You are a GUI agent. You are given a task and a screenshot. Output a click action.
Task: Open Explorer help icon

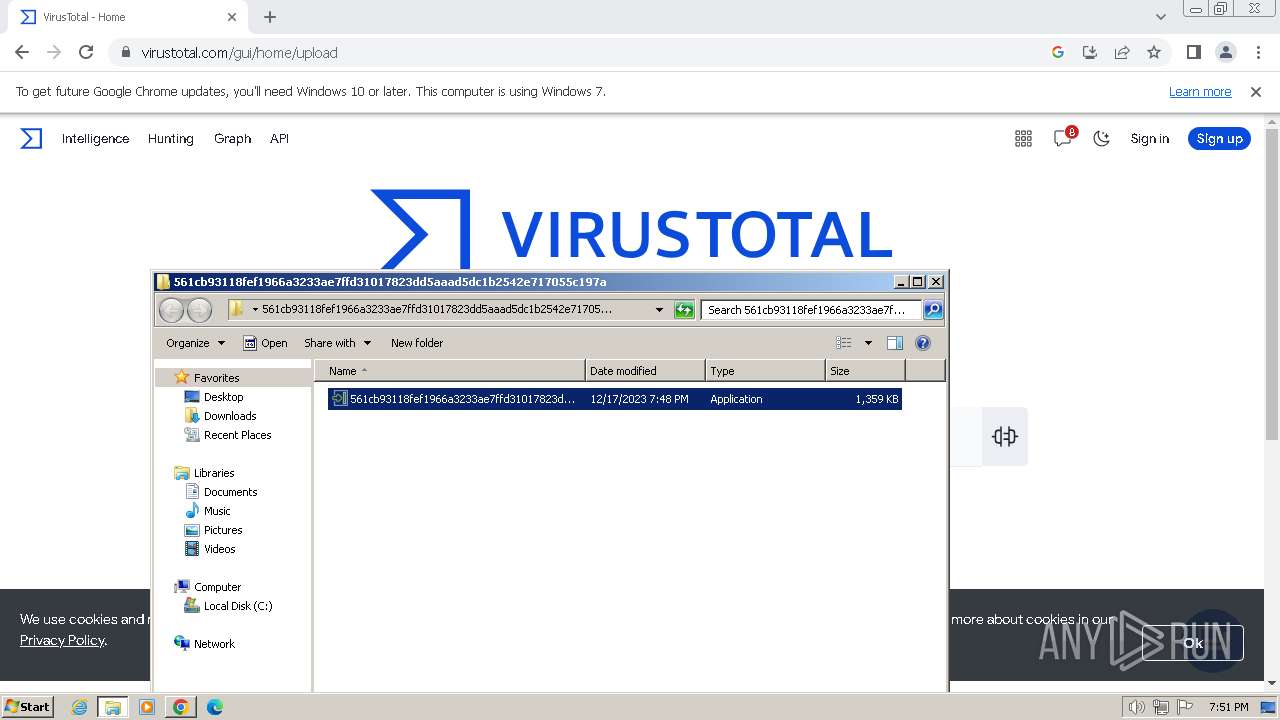923,343
